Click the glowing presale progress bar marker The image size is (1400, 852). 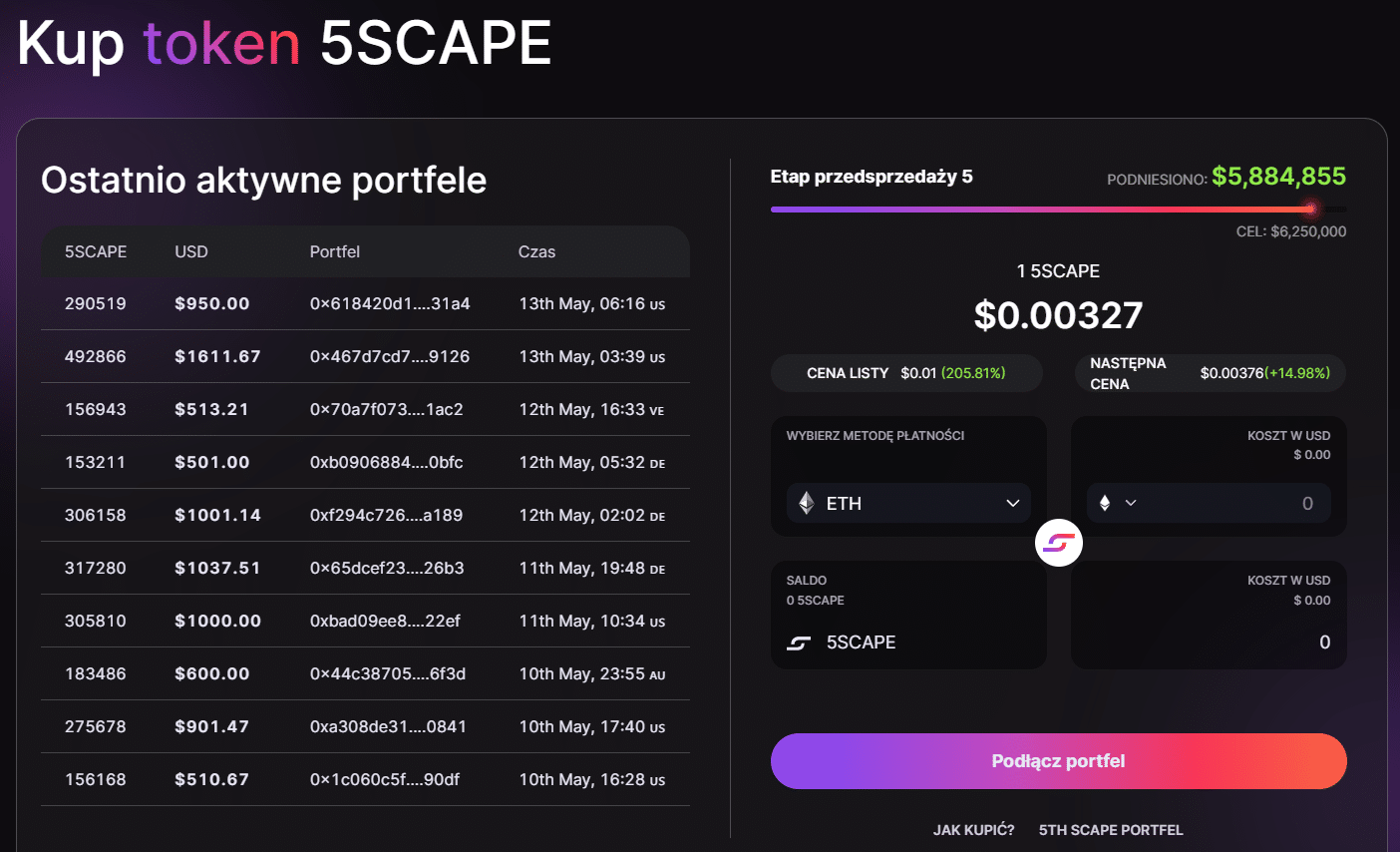coord(1310,209)
